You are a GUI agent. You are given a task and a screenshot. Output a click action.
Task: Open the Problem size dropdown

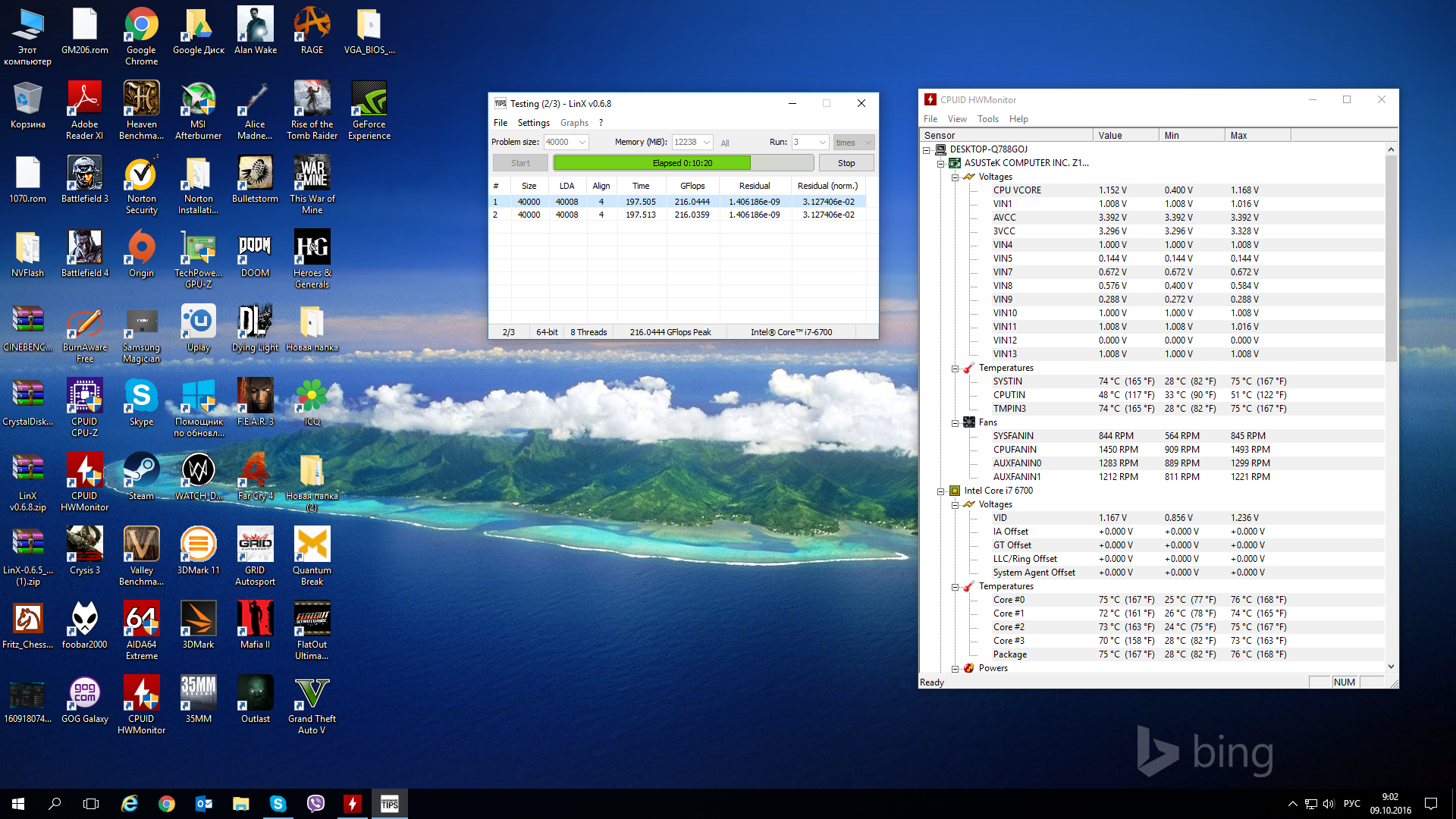(582, 142)
